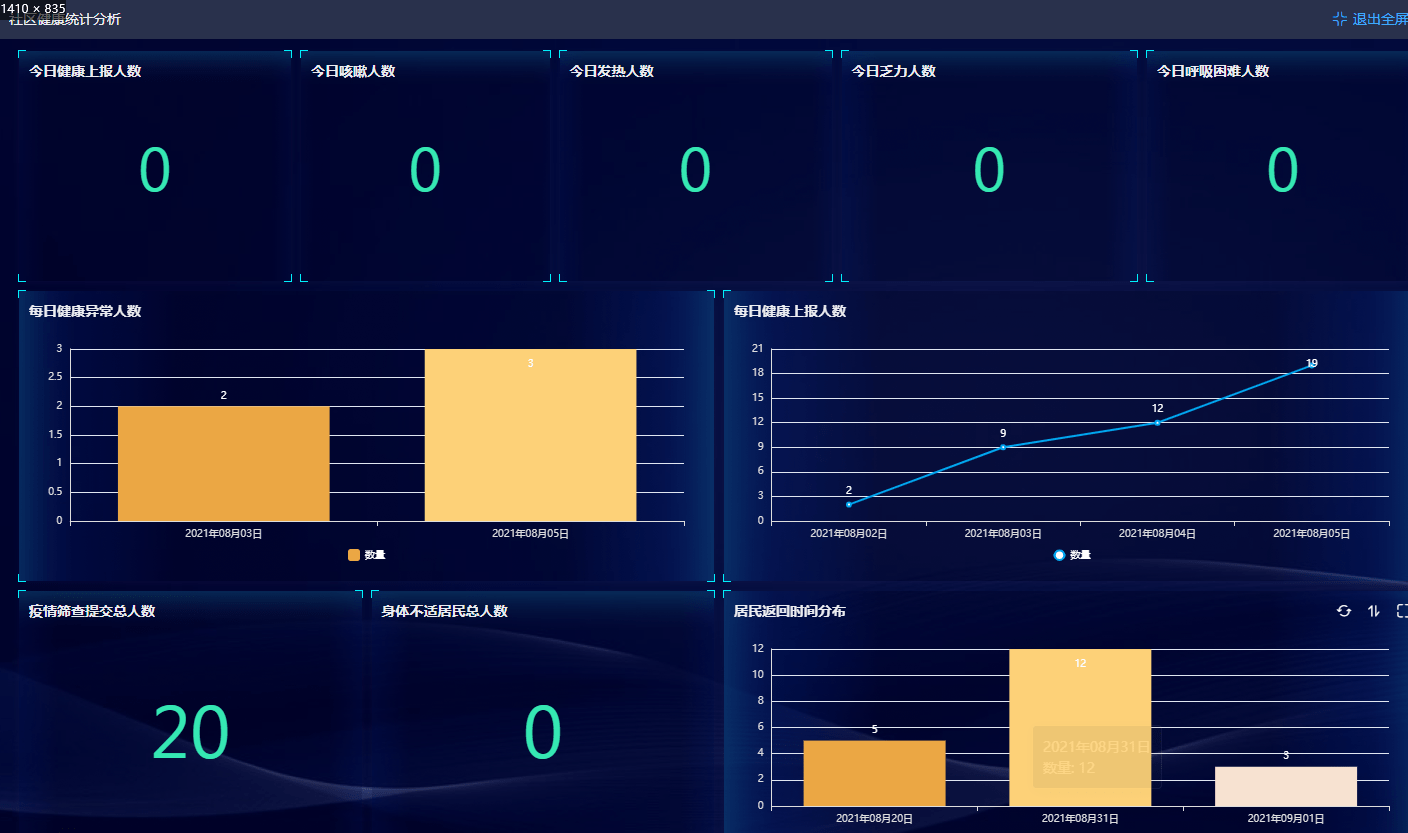Click the value 0 under 今日乏力人数
Image resolution: width=1408 pixels, height=833 pixels.
(x=989, y=170)
